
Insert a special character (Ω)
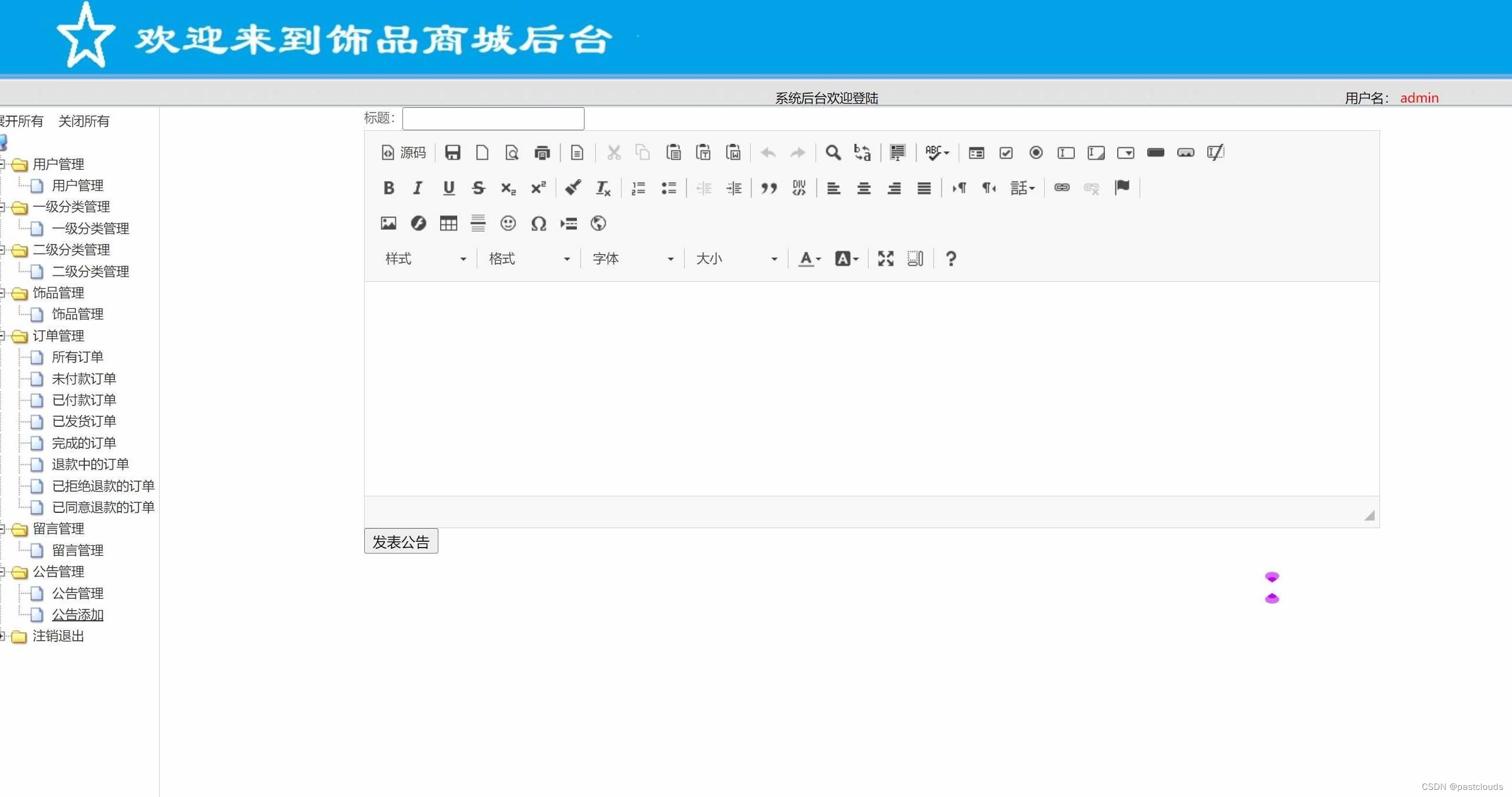538,223
